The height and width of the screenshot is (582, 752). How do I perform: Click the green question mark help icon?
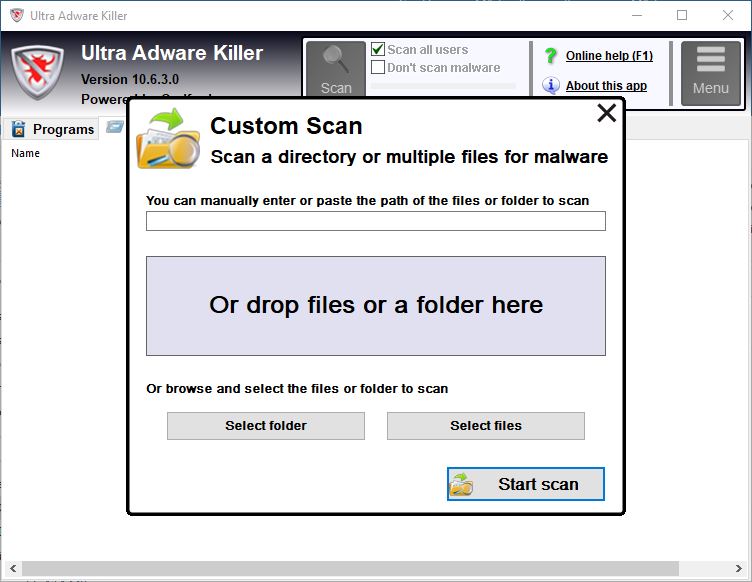[x=551, y=56]
